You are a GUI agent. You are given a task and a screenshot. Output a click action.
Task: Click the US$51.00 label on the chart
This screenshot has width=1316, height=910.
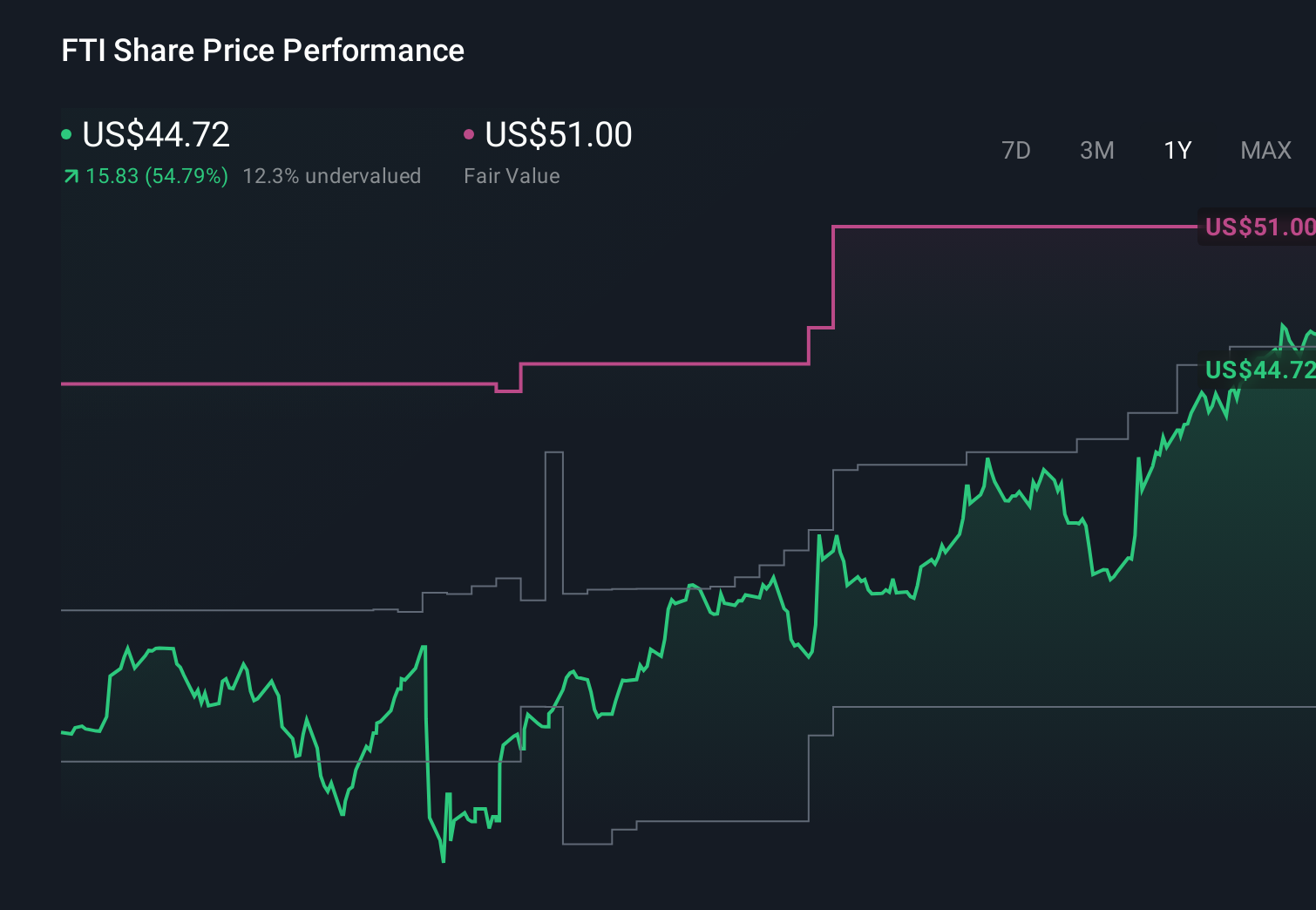click(1258, 227)
